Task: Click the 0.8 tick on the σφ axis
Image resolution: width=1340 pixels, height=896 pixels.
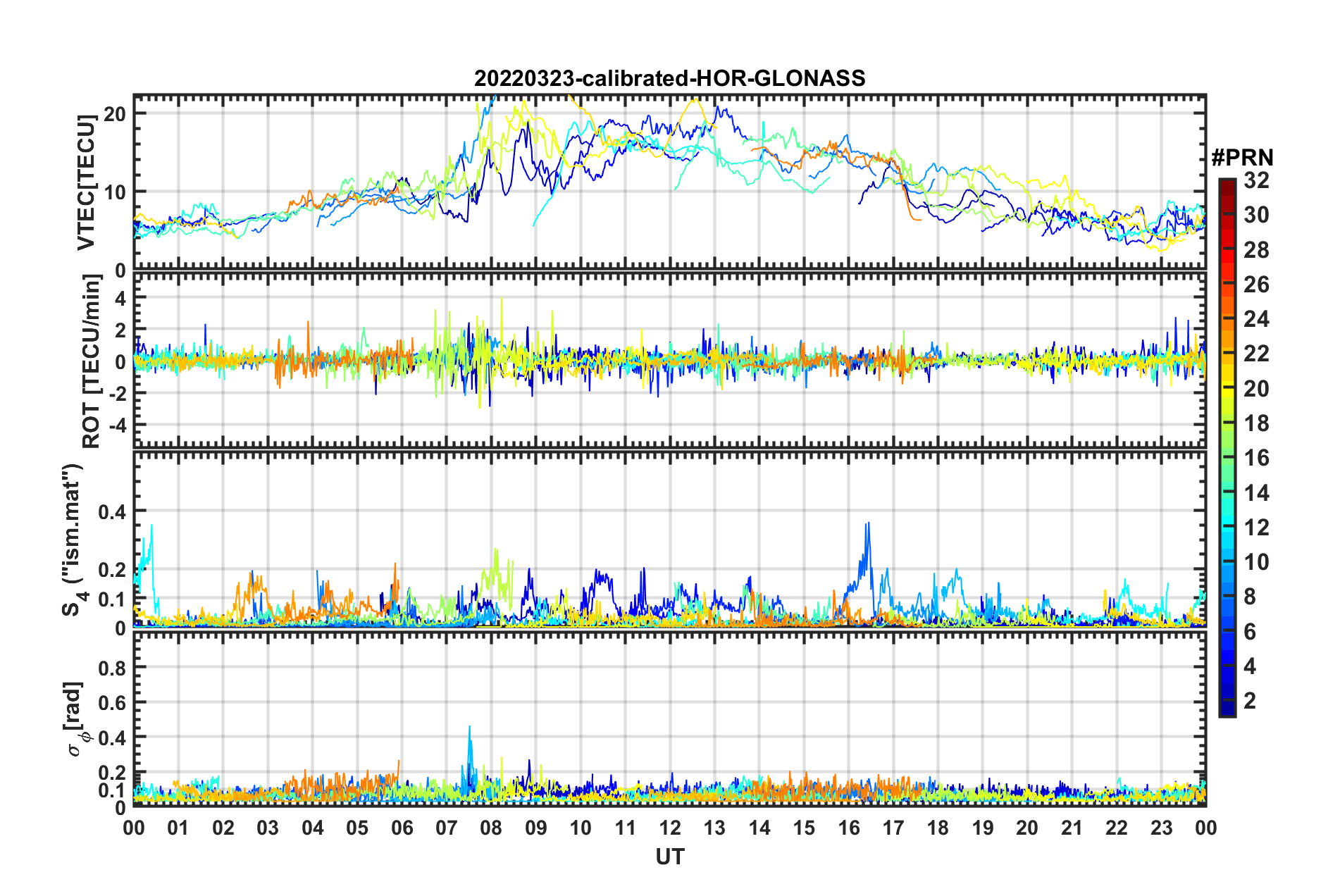Action: [113, 667]
